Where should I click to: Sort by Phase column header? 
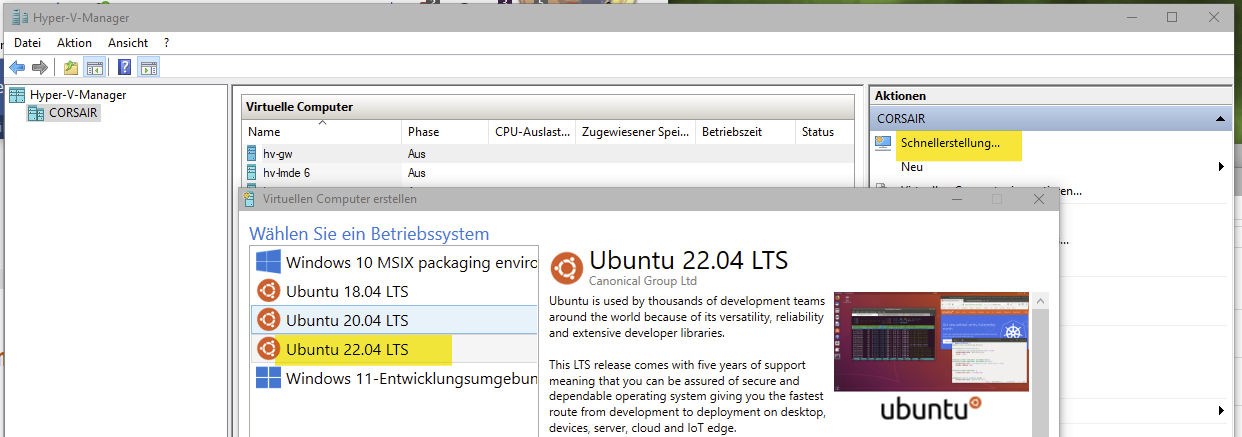445,132
